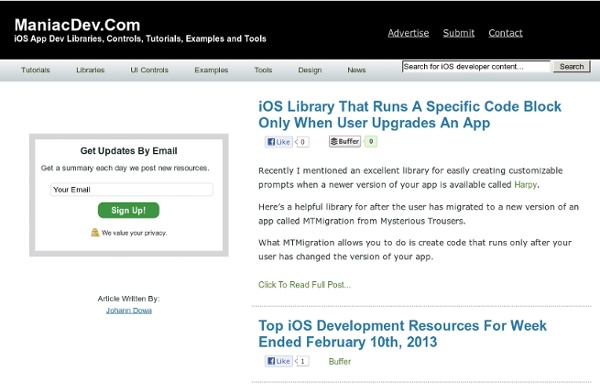The width and height of the screenshot is (600, 386).
Task: Click the Mysterious Trousers paragraph text
Action: [418, 214]
